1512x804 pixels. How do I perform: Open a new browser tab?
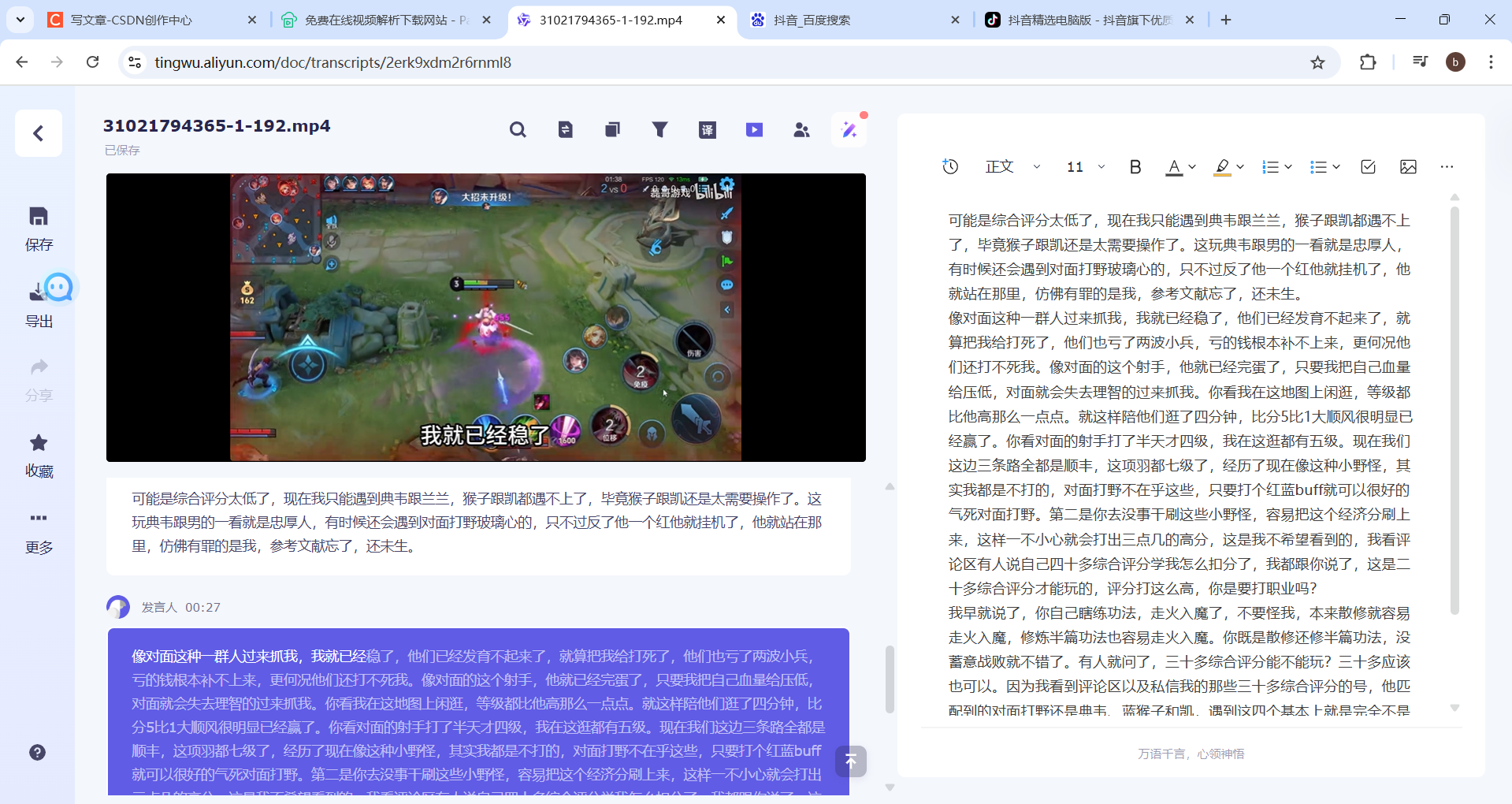pos(1226,20)
